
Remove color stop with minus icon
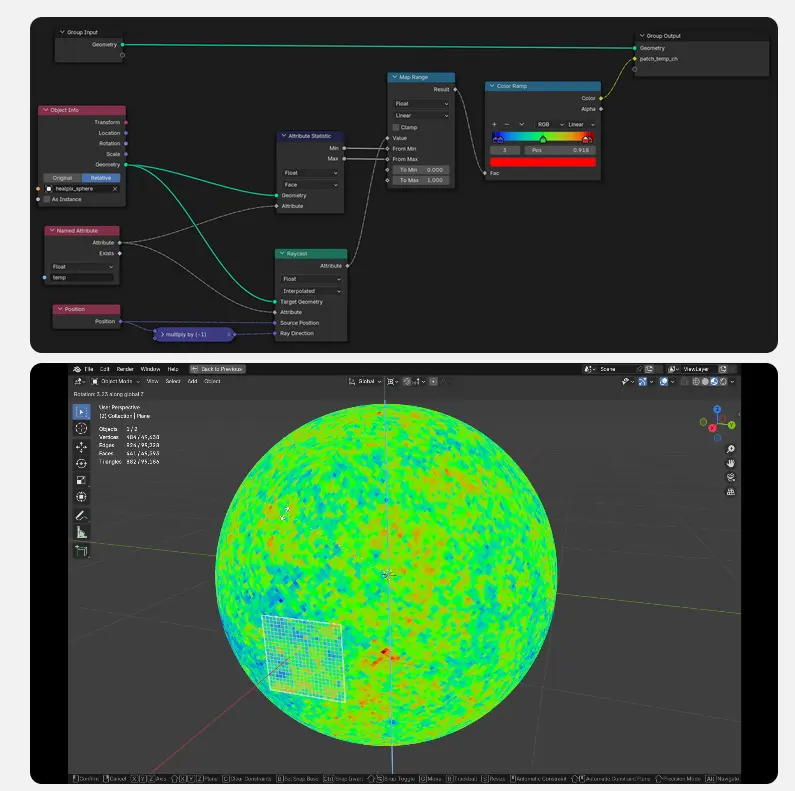point(508,124)
